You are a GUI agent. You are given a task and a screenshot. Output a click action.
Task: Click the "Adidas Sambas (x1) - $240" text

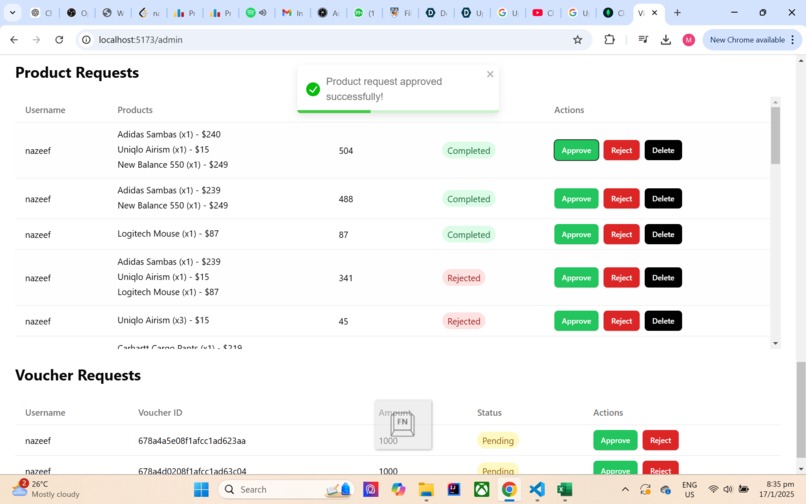(169, 134)
